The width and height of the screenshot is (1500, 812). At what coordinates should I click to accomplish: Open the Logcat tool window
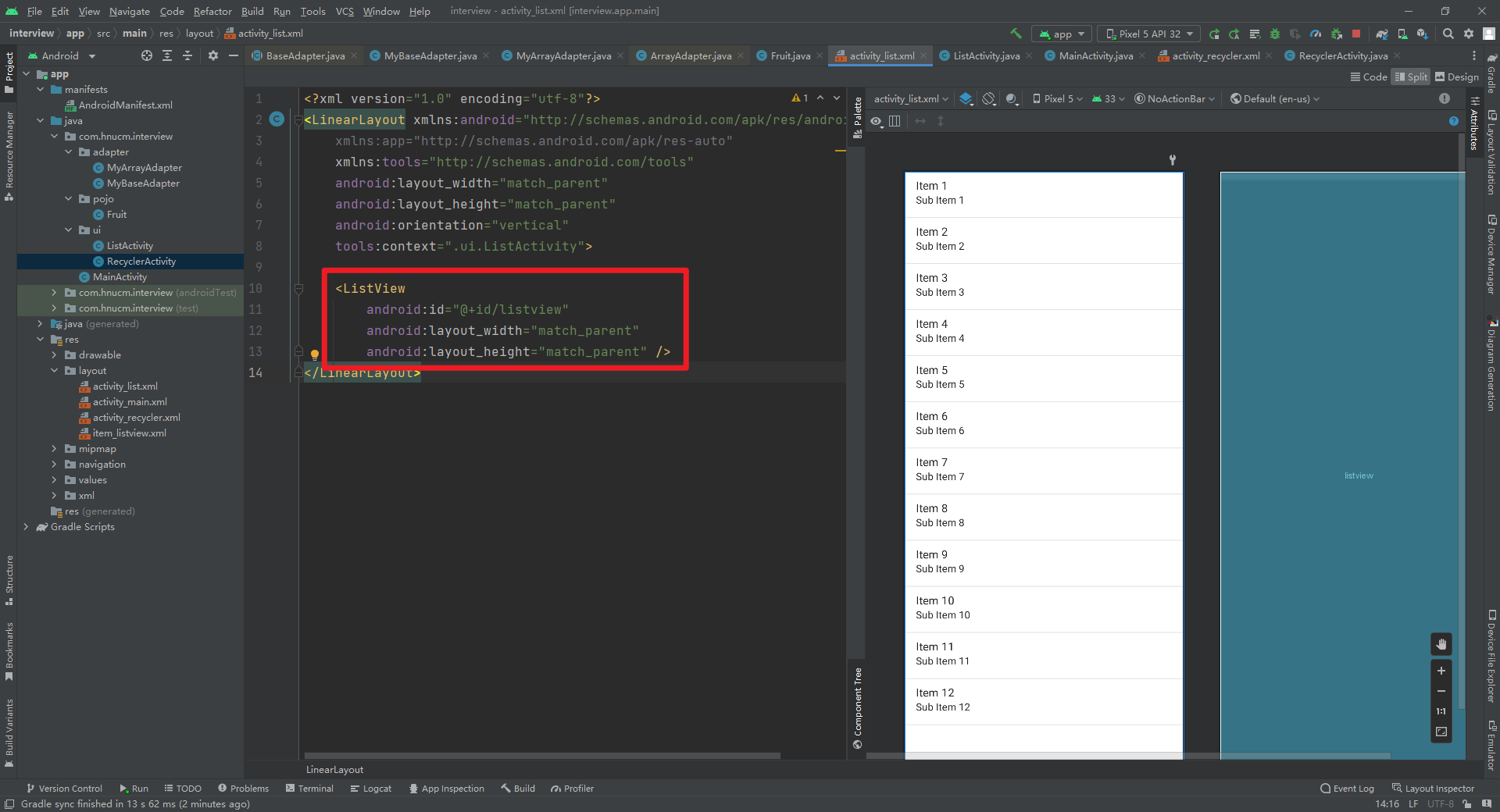pyautogui.click(x=371, y=789)
